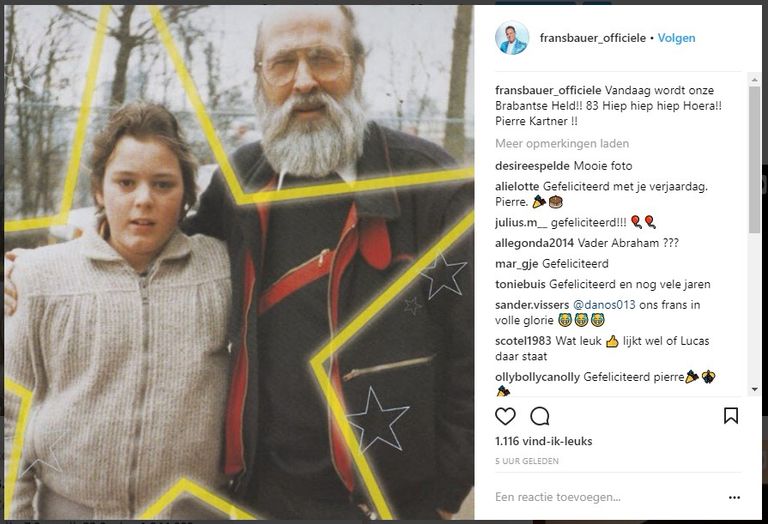Viewport: 768px width, 524px height.
Task: Load more comments with Meer opmerkingen laden
Action: (x=562, y=143)
